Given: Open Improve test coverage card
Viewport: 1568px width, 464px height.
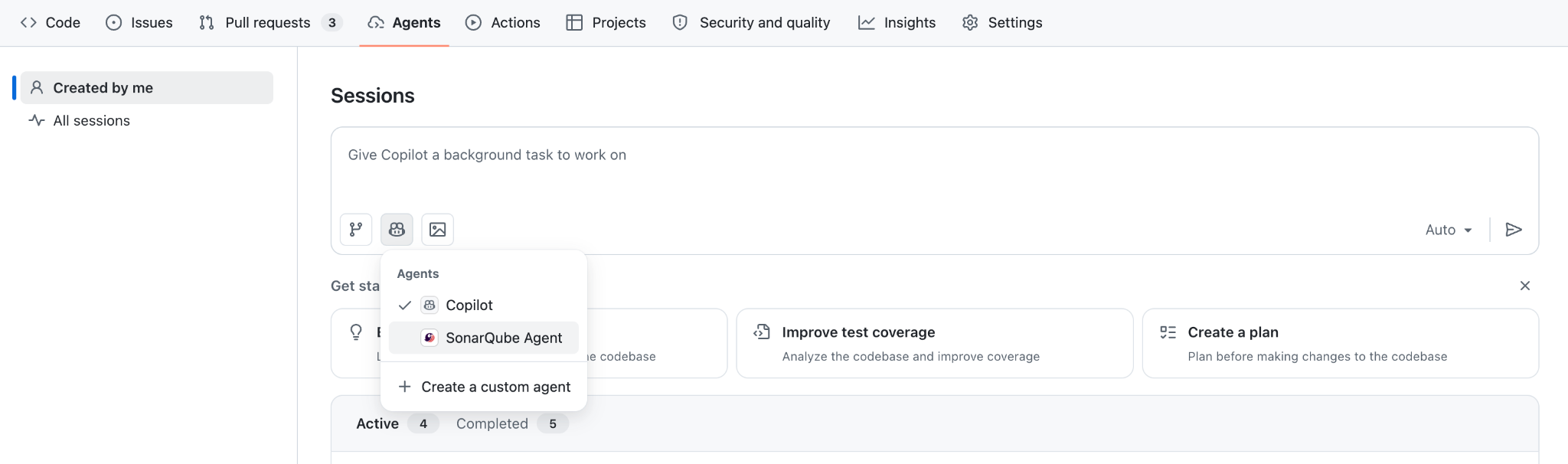Looking at the screenshot, I should 934,343.
